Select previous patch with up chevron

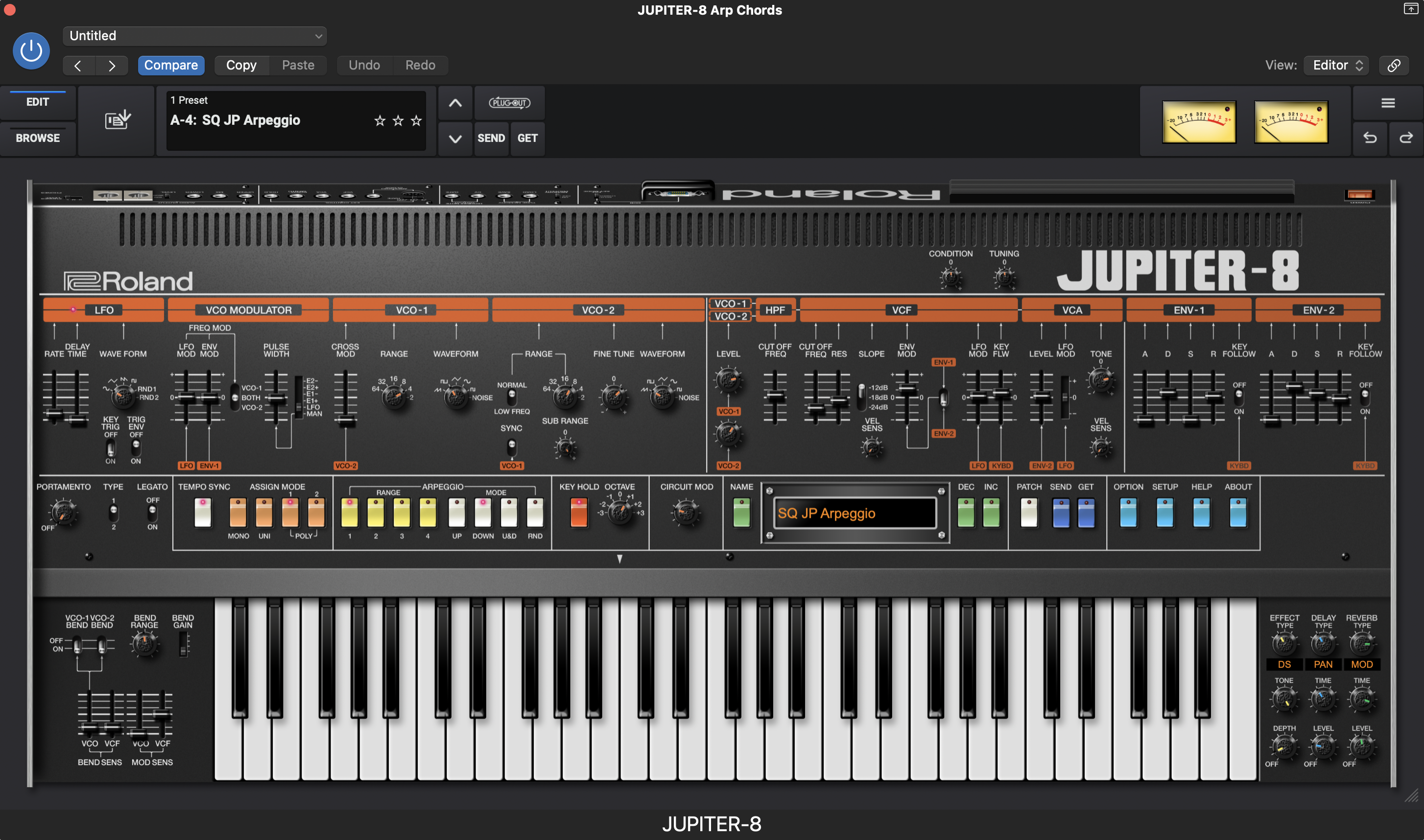click(x=455, y=103)
